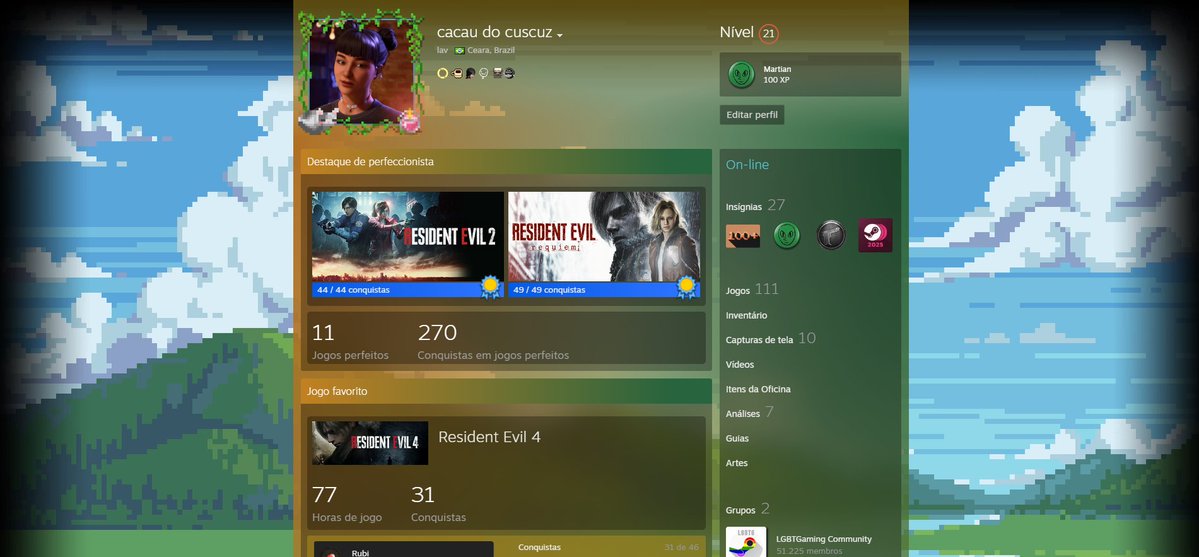Click the On-line status text
The width and height of the screenshot is (1199, 557).
pyautogui.click(x=747, y=164)
